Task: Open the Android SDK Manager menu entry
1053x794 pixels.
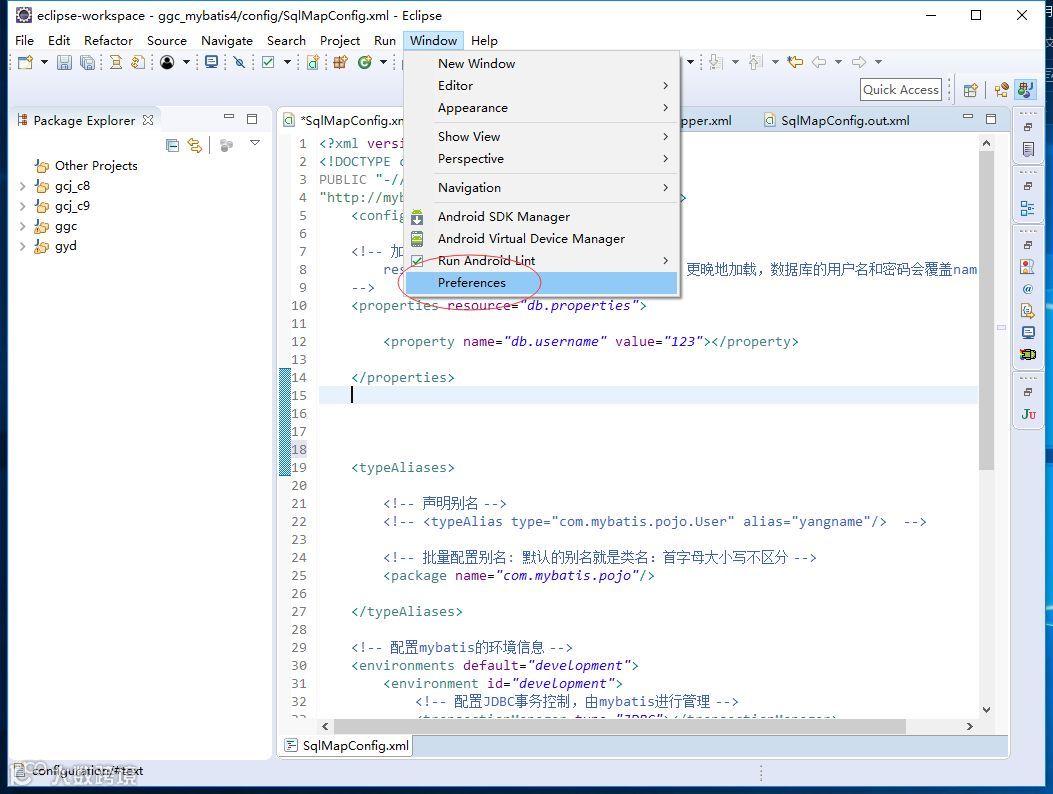Action: (503, 216)
